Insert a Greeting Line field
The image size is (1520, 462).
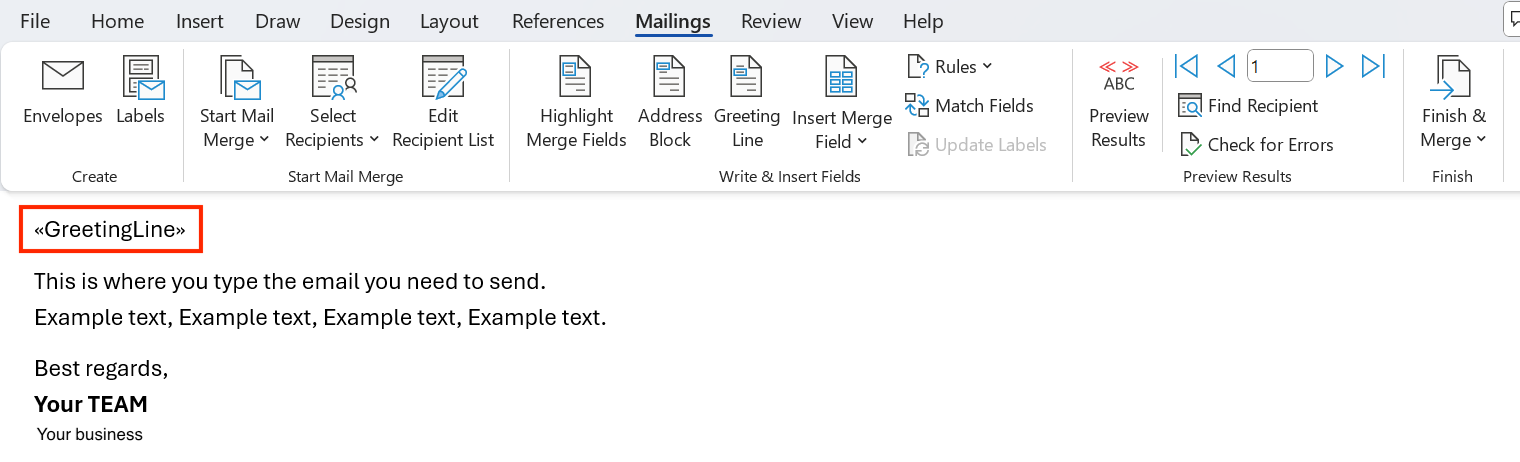(x=747, y=103)
